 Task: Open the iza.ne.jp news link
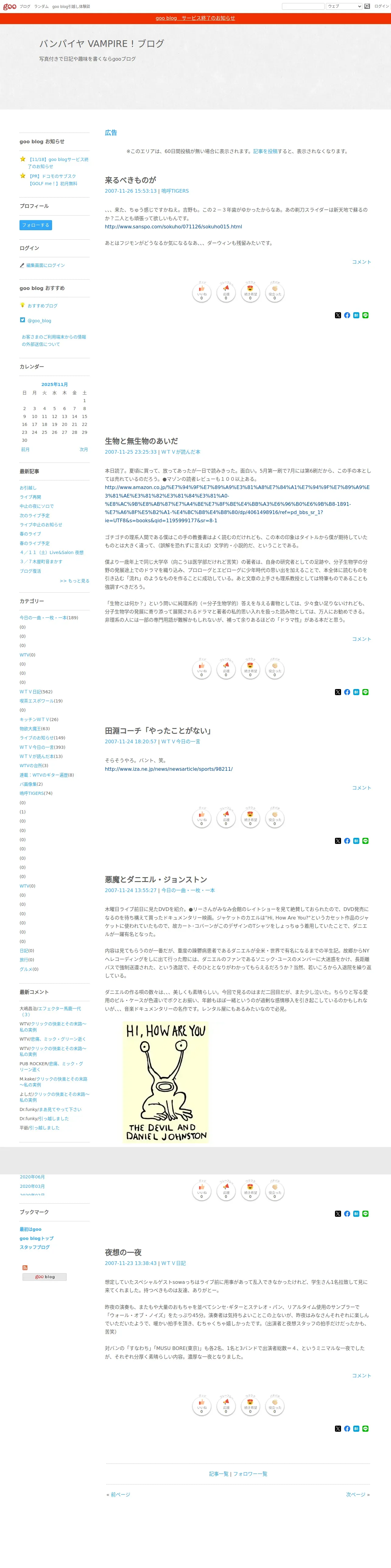[x=168, y=770]
